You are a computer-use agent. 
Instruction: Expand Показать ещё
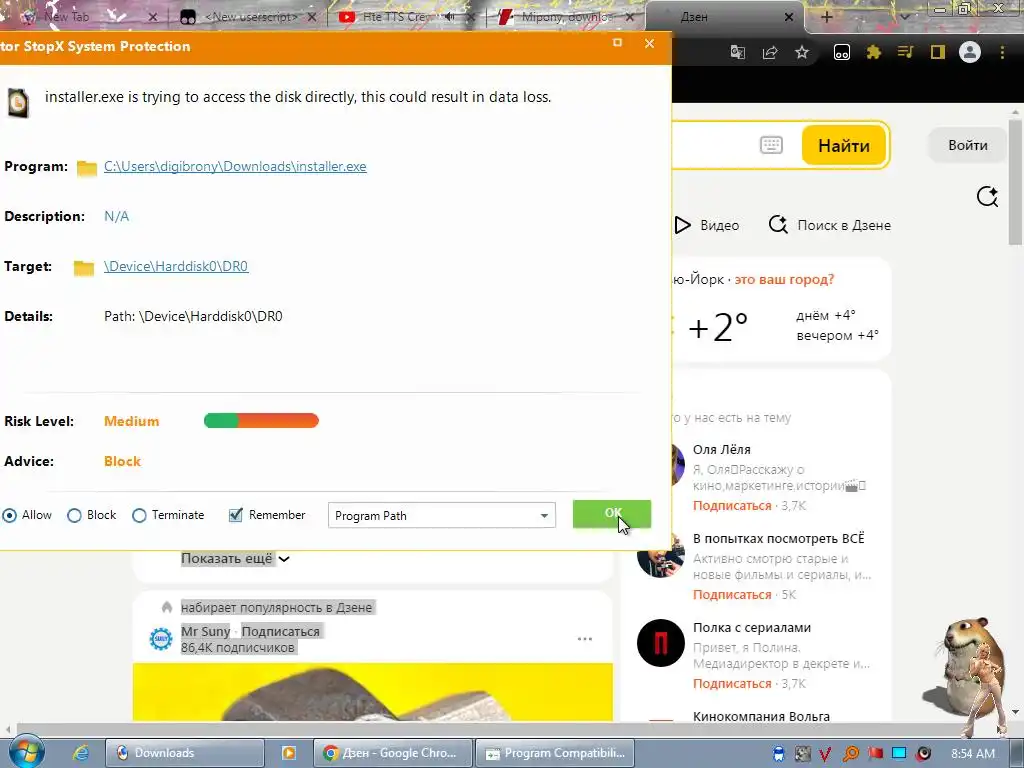coord(235,559)
